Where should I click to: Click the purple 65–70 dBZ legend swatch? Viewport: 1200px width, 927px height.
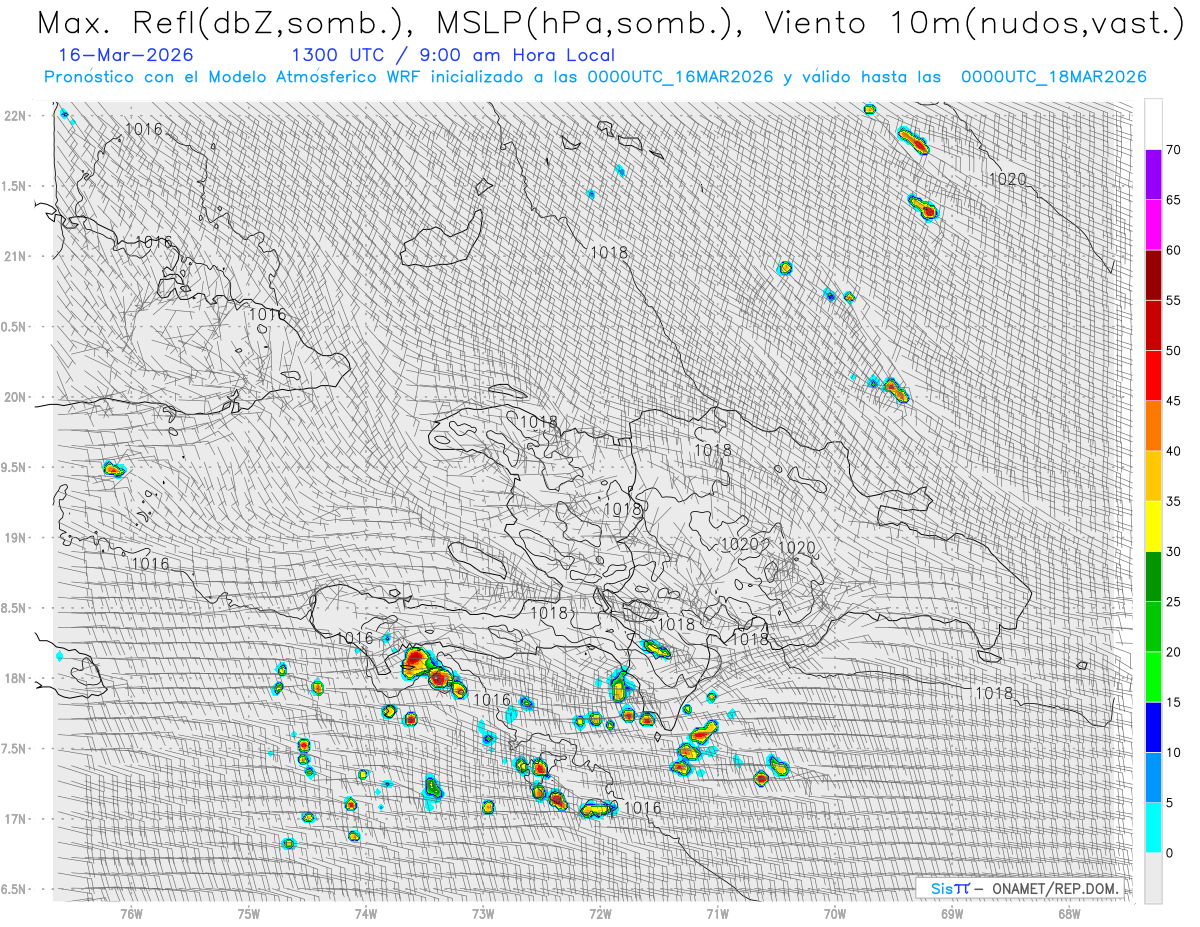coord(1153,175)
